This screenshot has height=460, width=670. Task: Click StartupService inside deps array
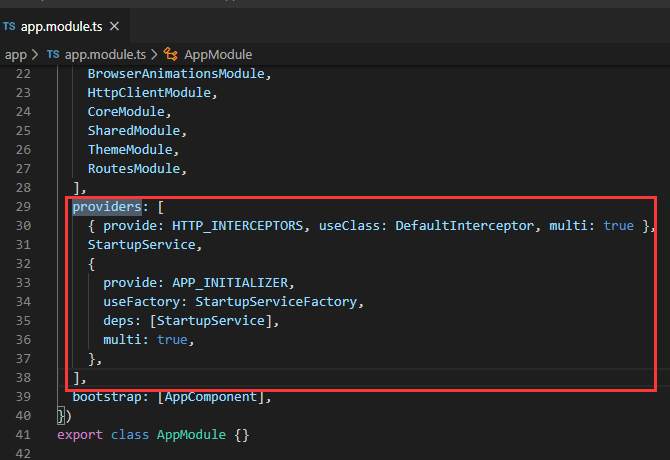coord(211,321)
